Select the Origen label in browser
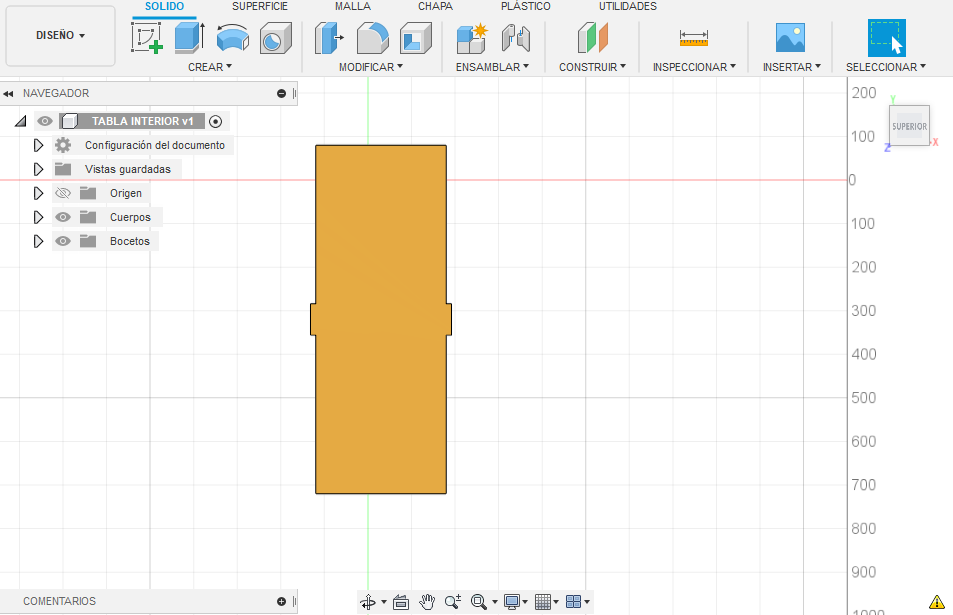Viewport: 953px width, 615px height. tap(126, 193)
